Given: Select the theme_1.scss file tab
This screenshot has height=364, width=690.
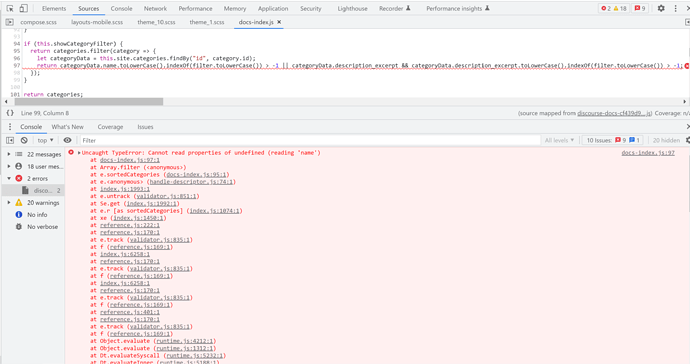Looking at the screenshot, I should point(207,22).
